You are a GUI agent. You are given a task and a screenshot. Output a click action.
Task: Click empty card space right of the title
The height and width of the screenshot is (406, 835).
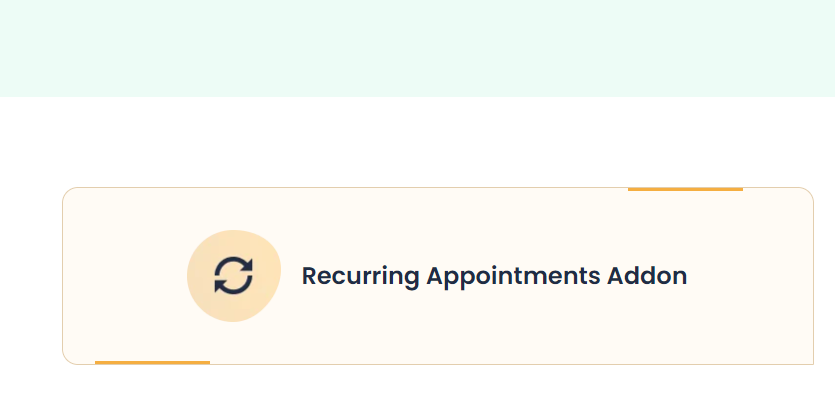pyautogui.click(x=748, y=276)
